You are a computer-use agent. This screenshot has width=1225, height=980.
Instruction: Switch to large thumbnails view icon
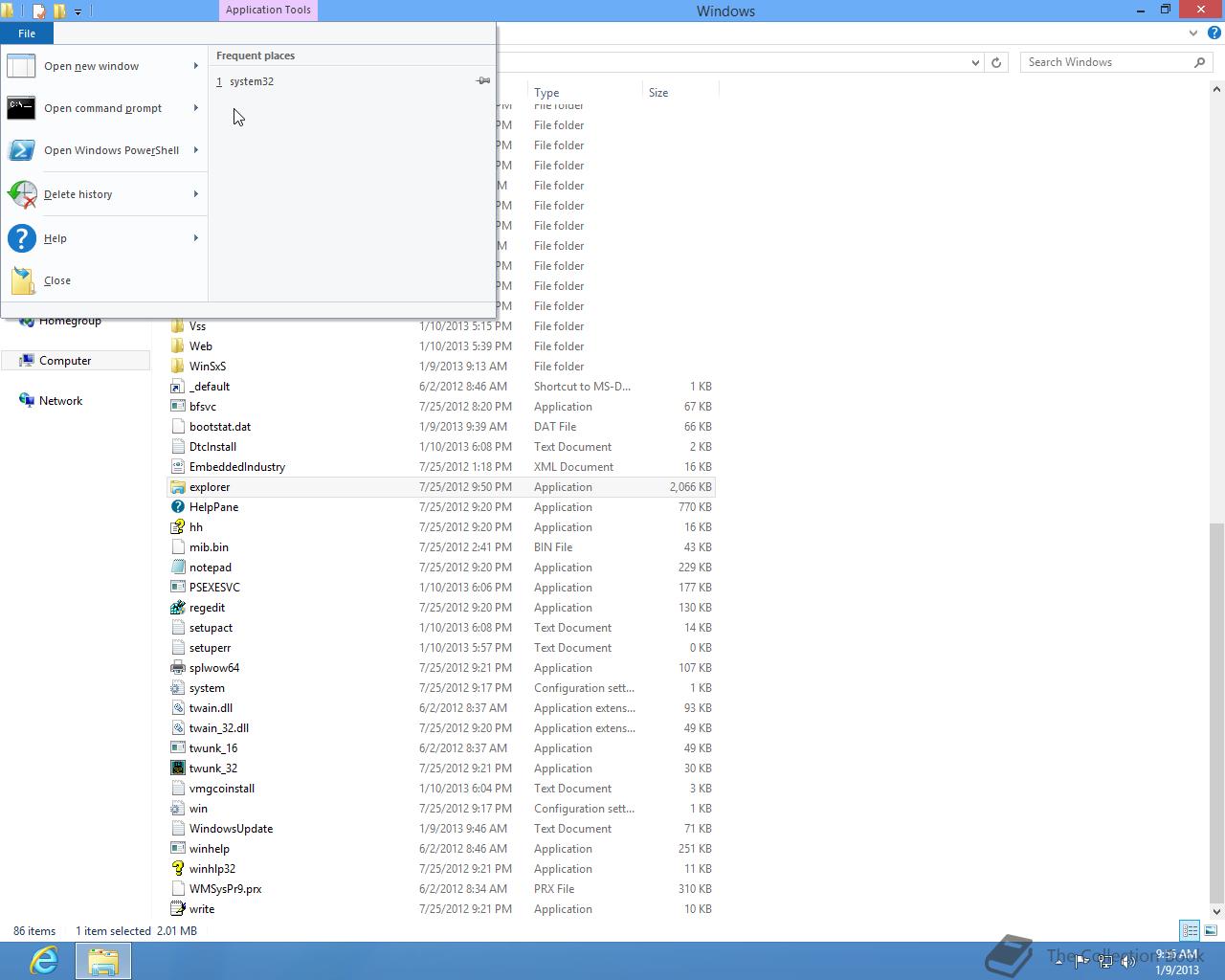point(1211,930)
